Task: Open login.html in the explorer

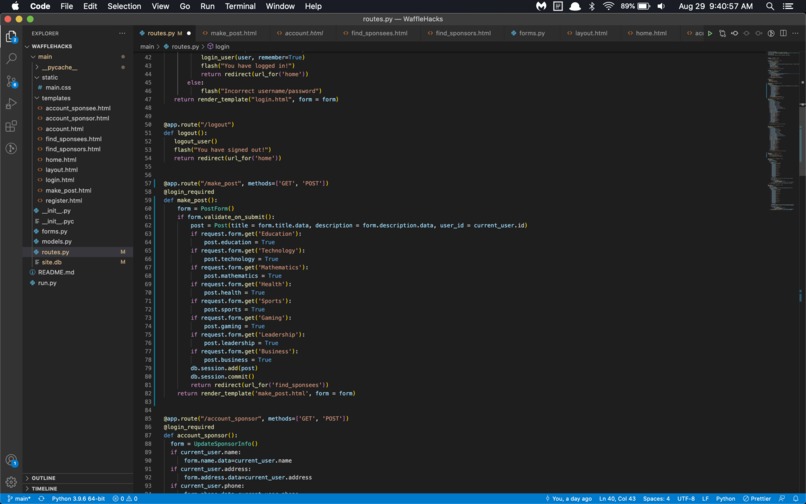Action: point(60,180)
